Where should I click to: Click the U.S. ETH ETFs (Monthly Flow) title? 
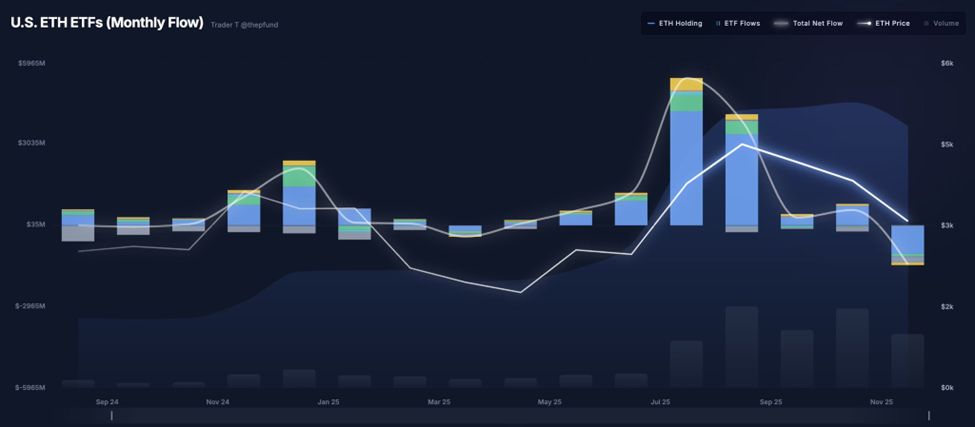pyautogui.click(x=107, y=23)
